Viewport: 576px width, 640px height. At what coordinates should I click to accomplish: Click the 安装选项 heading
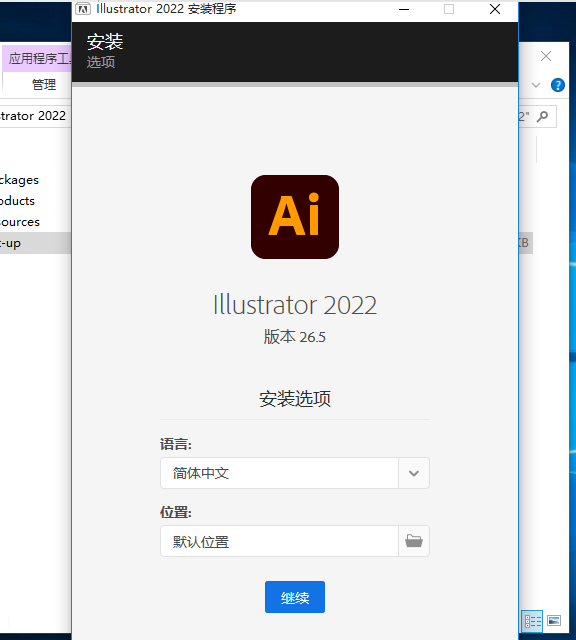tap(295, 398)
